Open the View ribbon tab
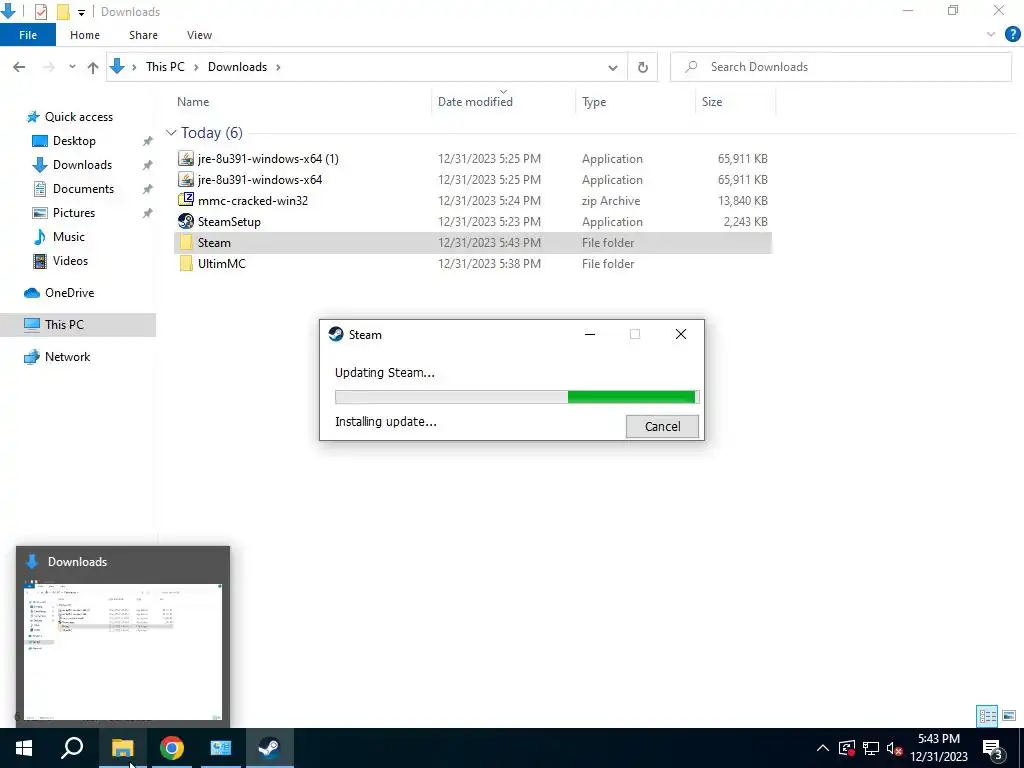Viewport: 1024px width, 768px height. pyautogui.click(x=199, y=35)
